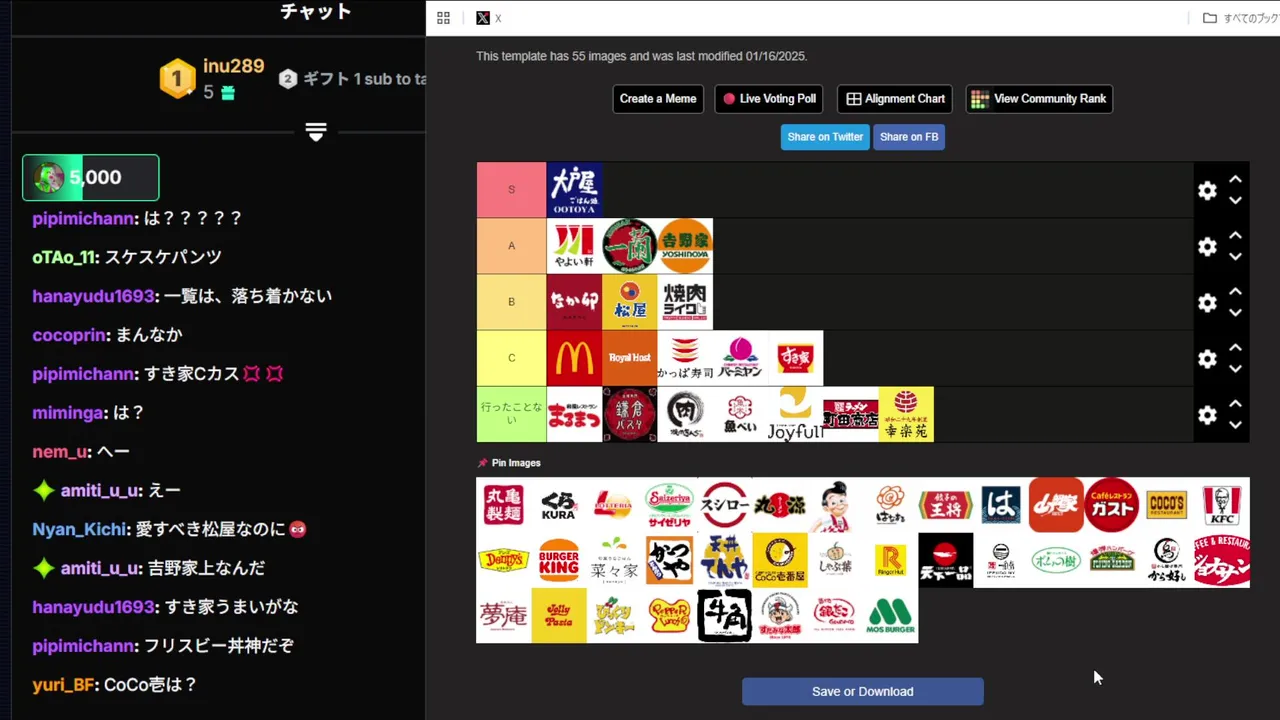Pick the Yoshinoya logo in A tier
Image resolution: width=1280 pixels, height=720 pixels.
[685, 246]
